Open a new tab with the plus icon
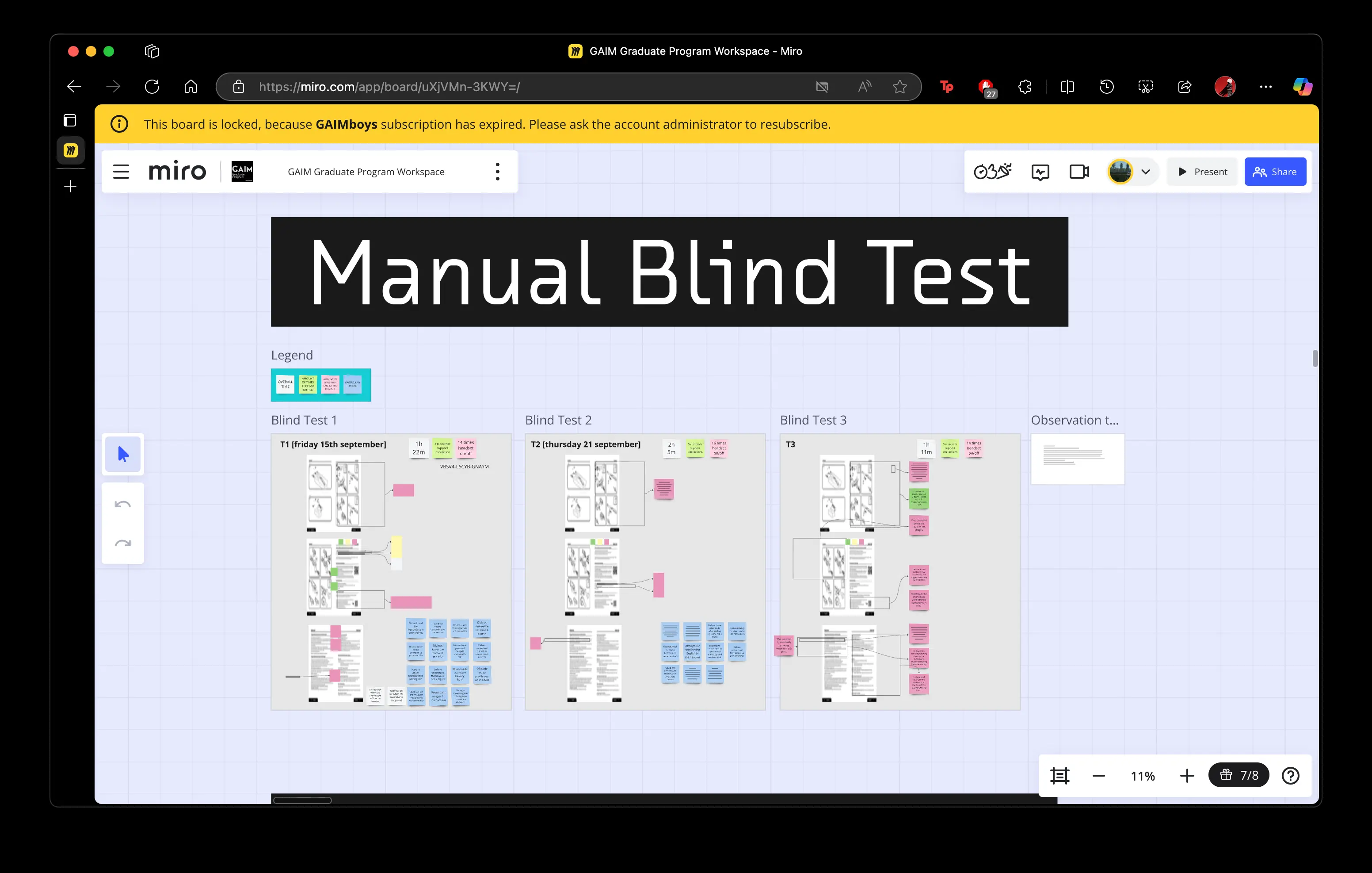 (x=71, y=187)
